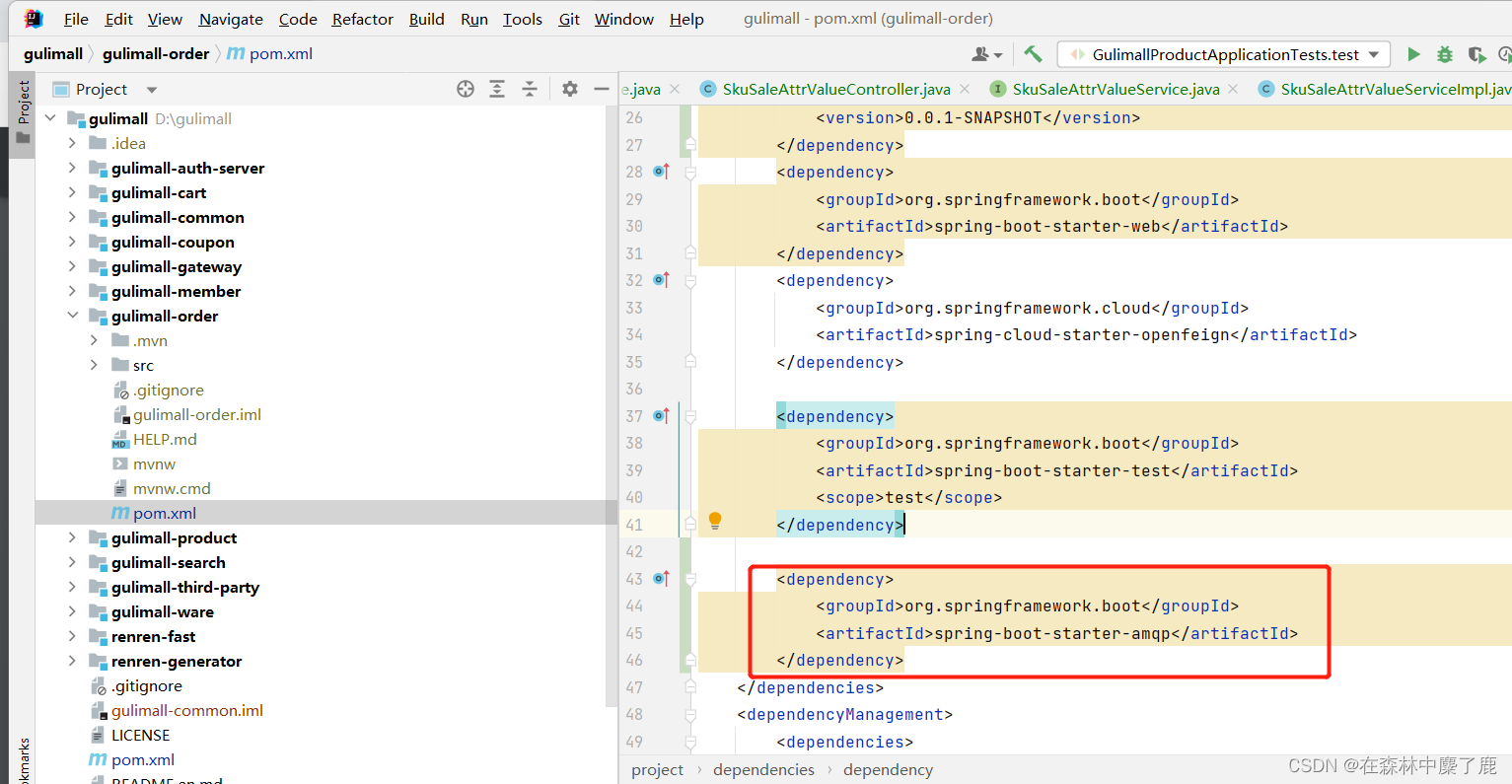This screenshot has width=1512, height=784.
Task: Select the gulimall-ware module
Action: [x=163, y=611]
